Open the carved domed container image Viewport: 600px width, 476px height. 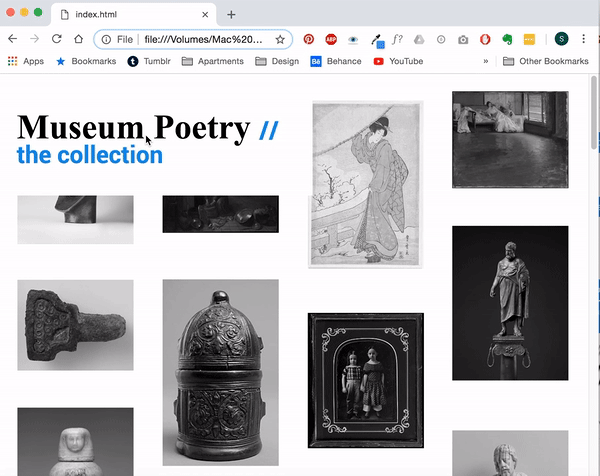click(221, 372)
